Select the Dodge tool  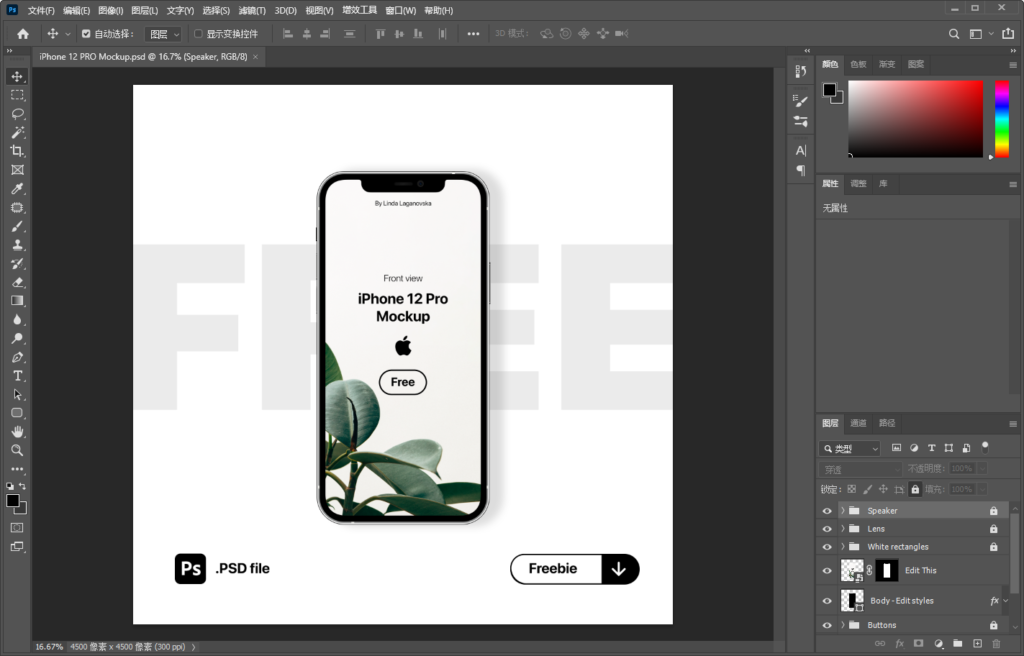[x=17, y=338]
